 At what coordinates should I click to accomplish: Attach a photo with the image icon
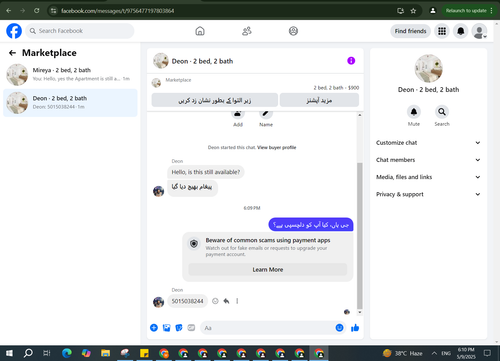point(166,328)
